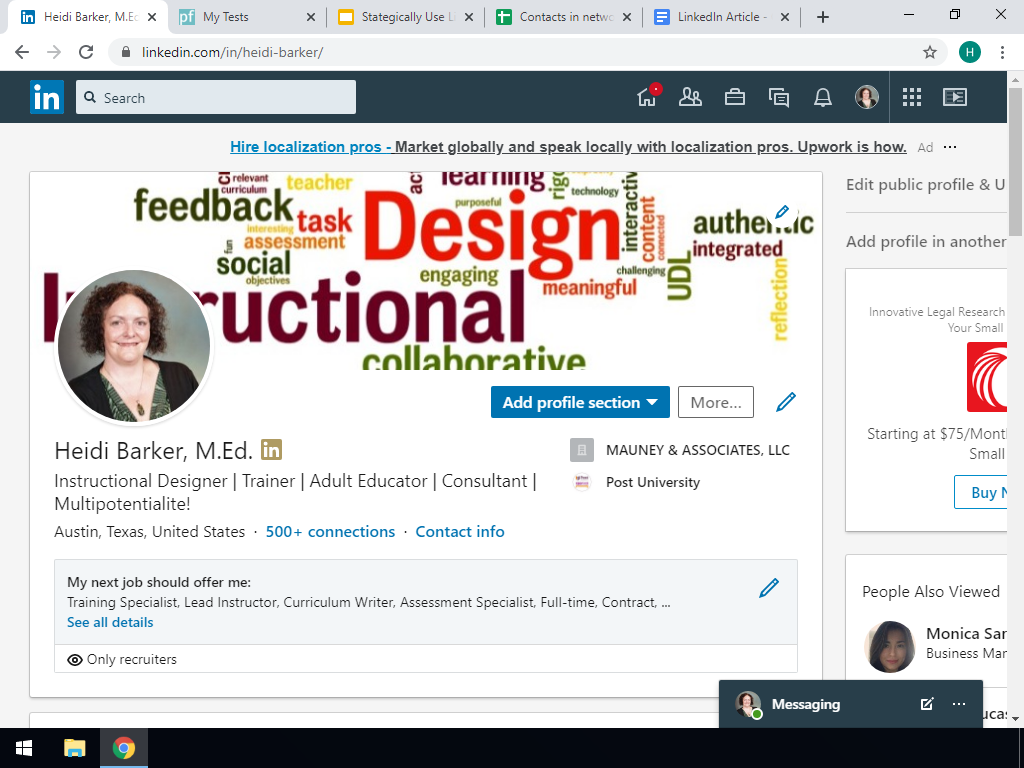Open a new browser tab
The image size is (1024, 768).
(823, 18)
